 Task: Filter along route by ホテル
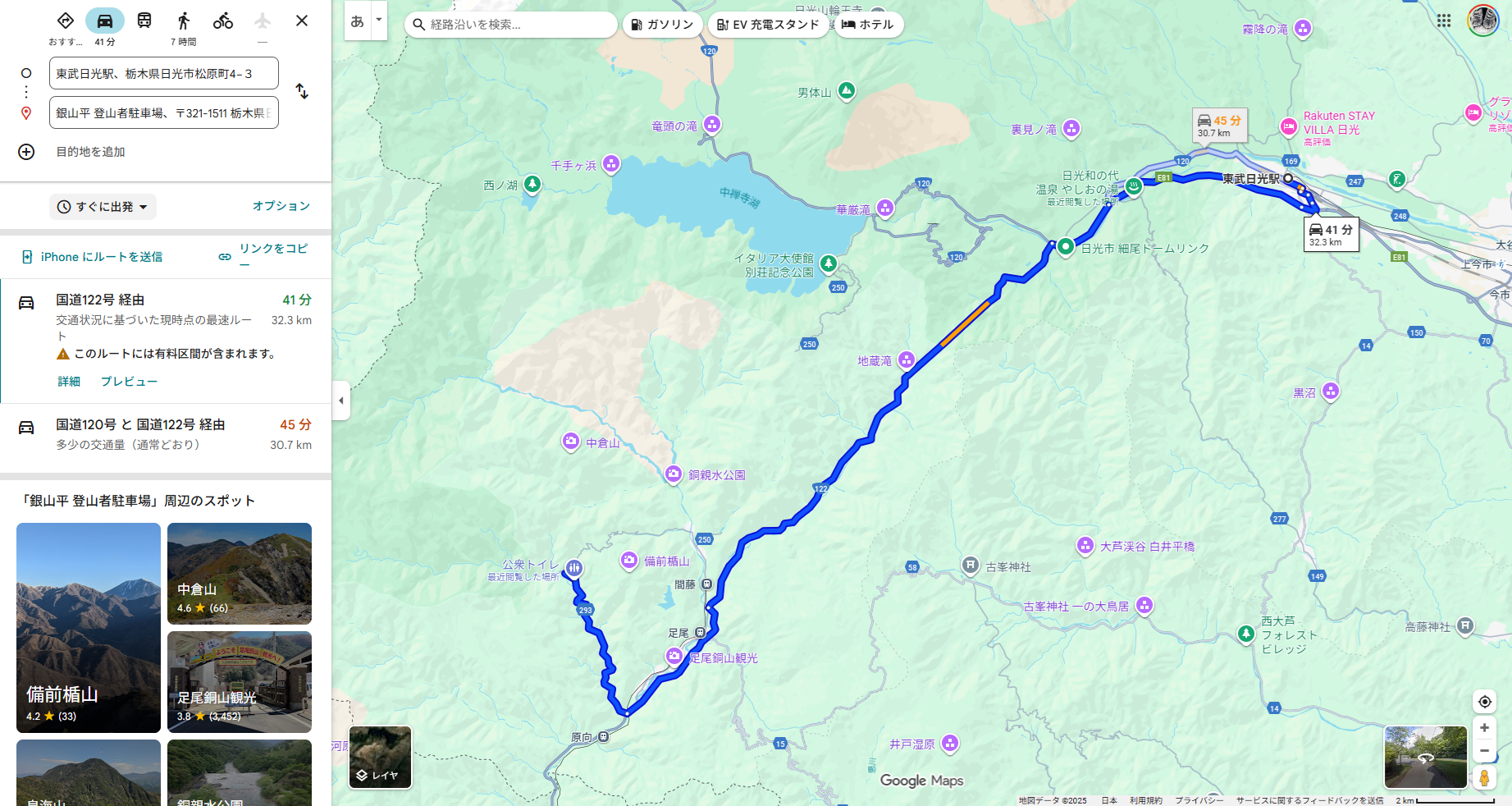(868, 25)
